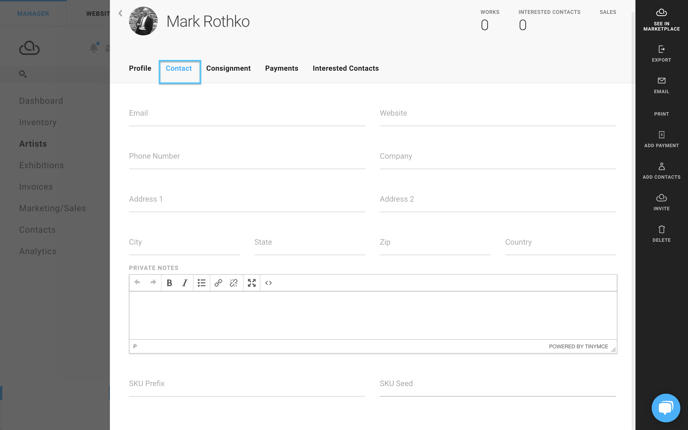Open Contacts in left navigation
The height and width of the screenshot is (430, 688).
pyautogui.click(x=37, y=230)
